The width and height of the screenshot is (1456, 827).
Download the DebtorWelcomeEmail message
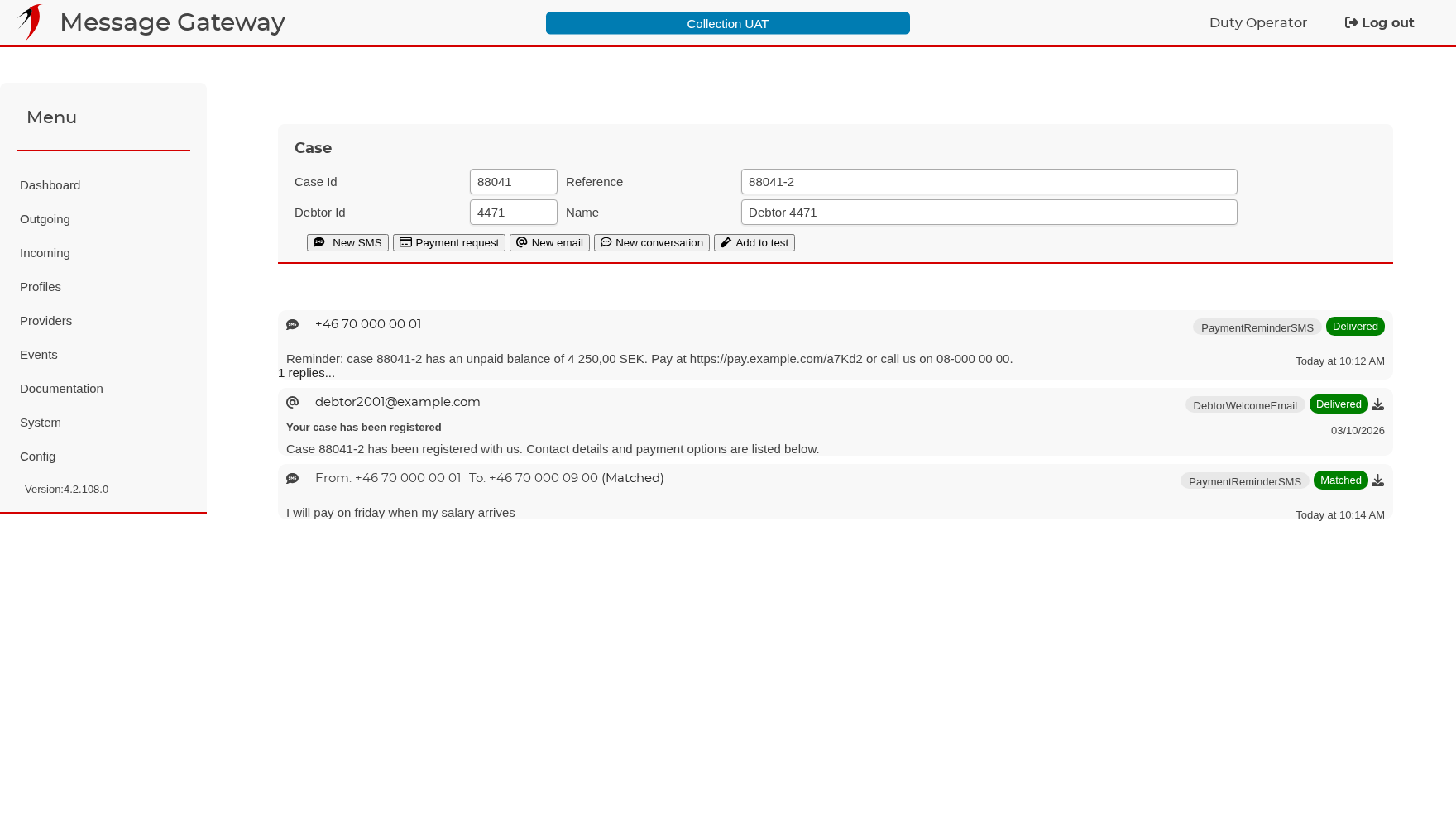click(x=1377, y=404)
